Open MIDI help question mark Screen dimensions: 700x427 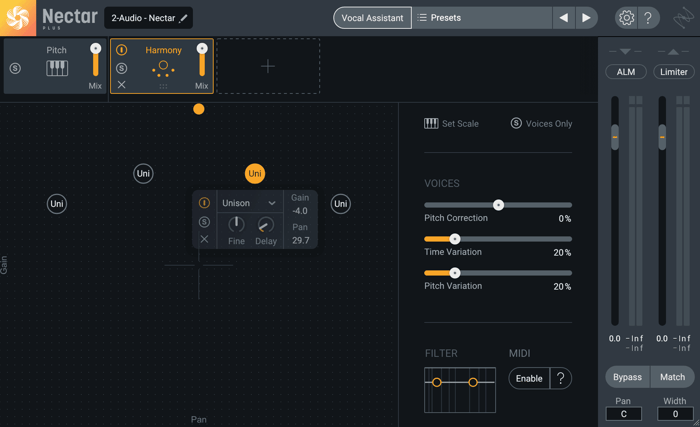tap(561, 378)
